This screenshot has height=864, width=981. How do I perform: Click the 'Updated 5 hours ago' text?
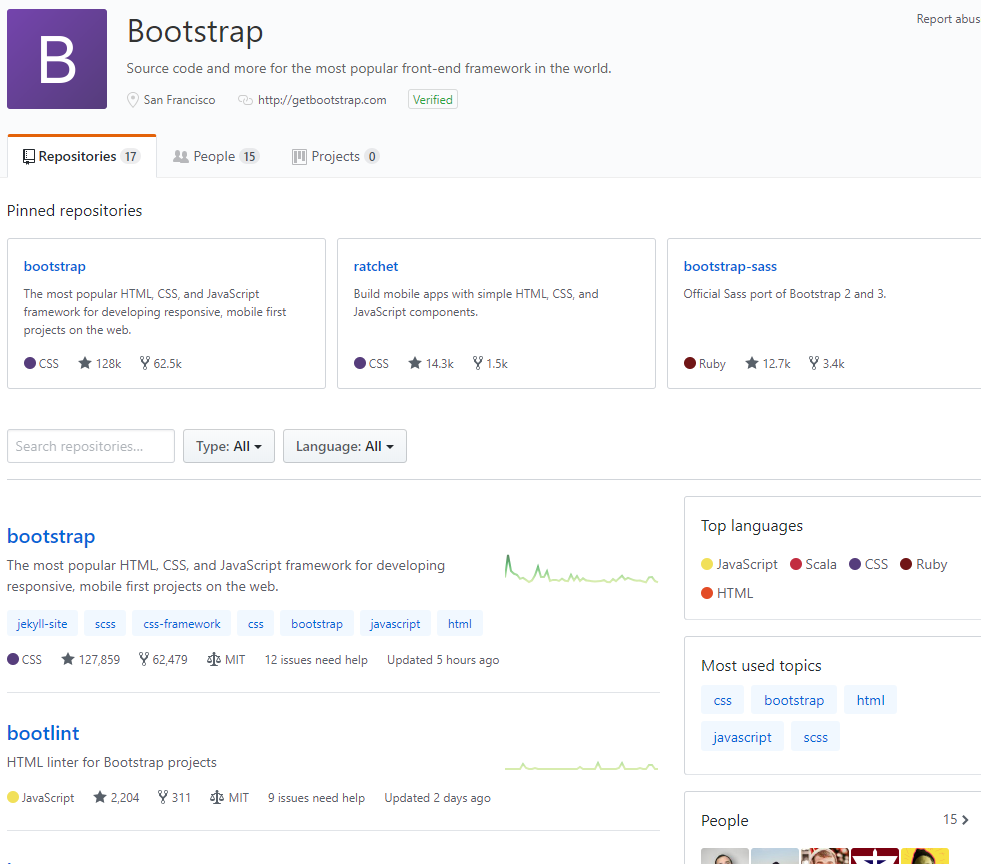(x=443, y=659)
